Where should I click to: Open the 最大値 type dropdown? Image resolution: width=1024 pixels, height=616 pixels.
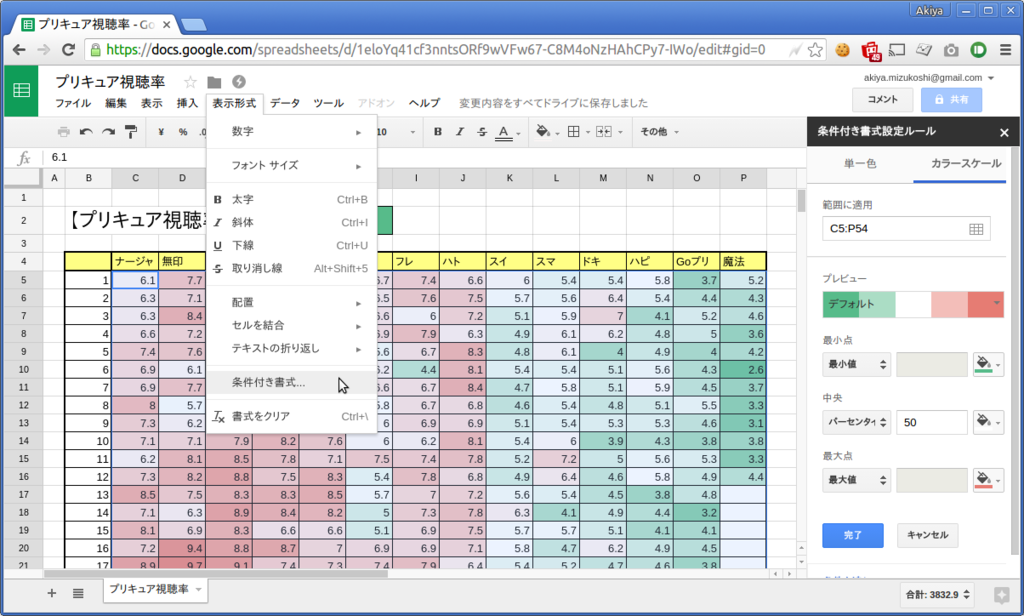click(856, 480)
